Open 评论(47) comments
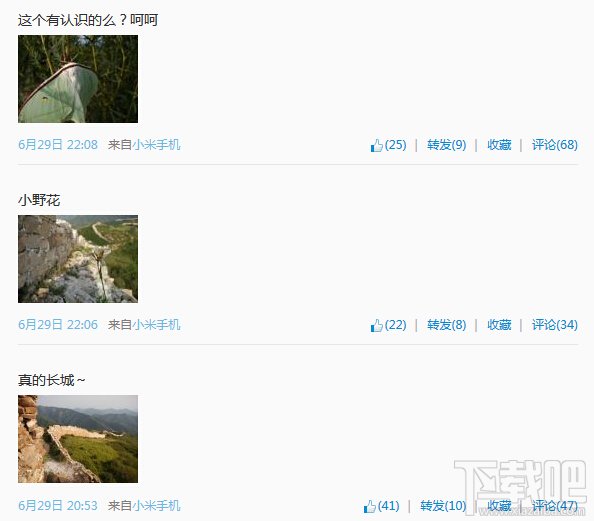 click(555, 505)
